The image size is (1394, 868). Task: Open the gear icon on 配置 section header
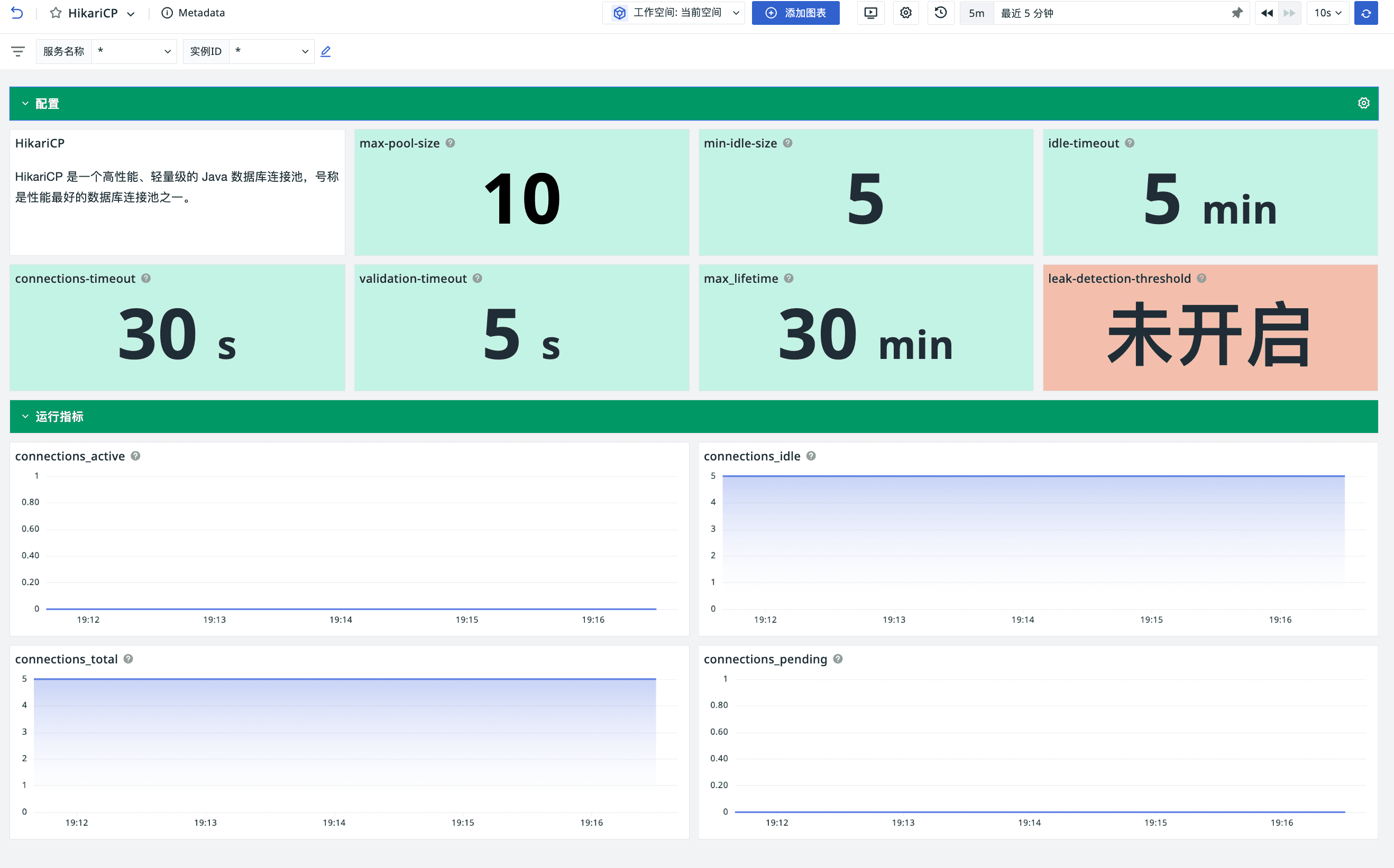pyautogui.click(x=1363, y=103)
